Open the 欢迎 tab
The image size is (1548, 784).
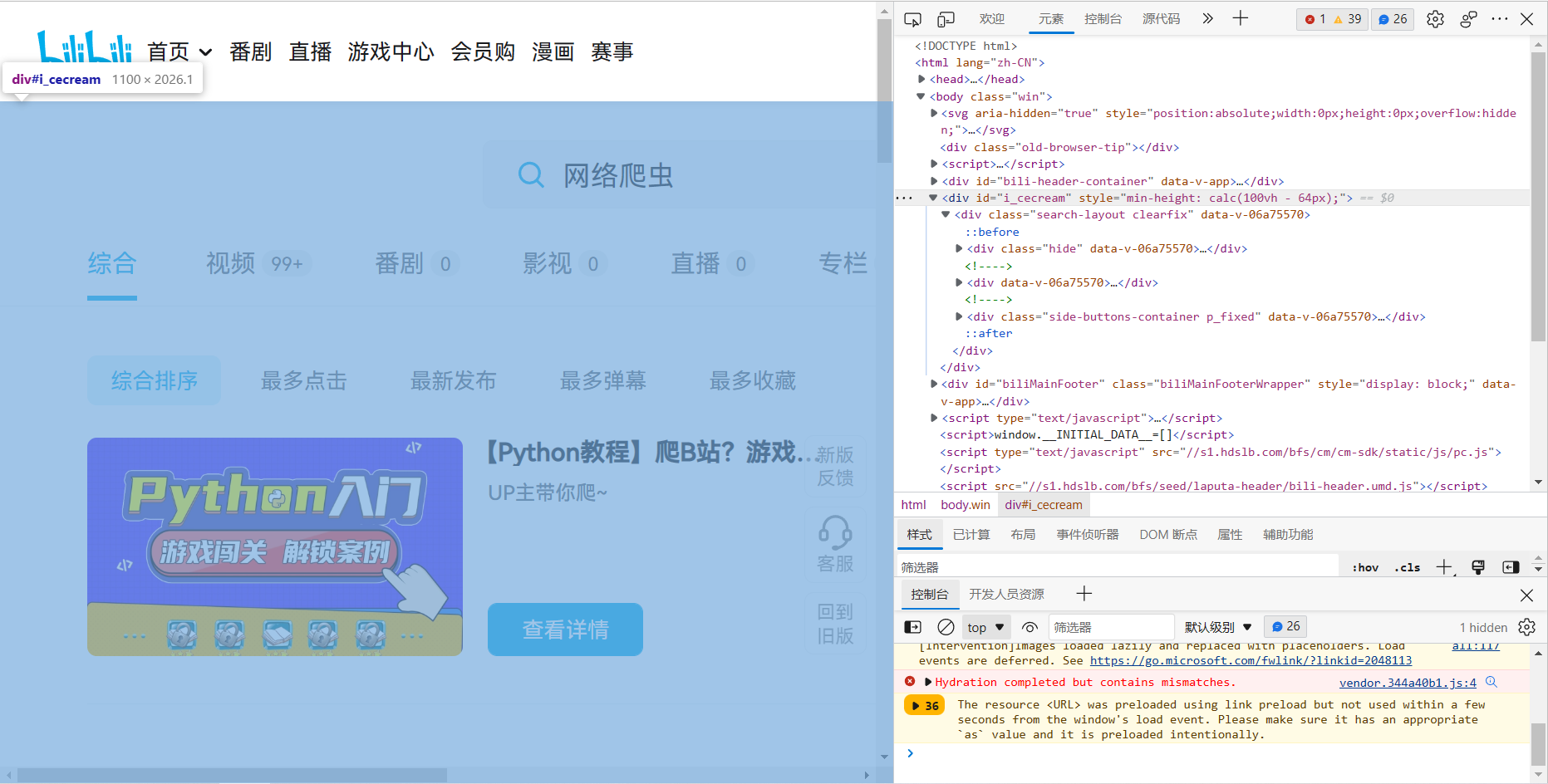point(991,19)
